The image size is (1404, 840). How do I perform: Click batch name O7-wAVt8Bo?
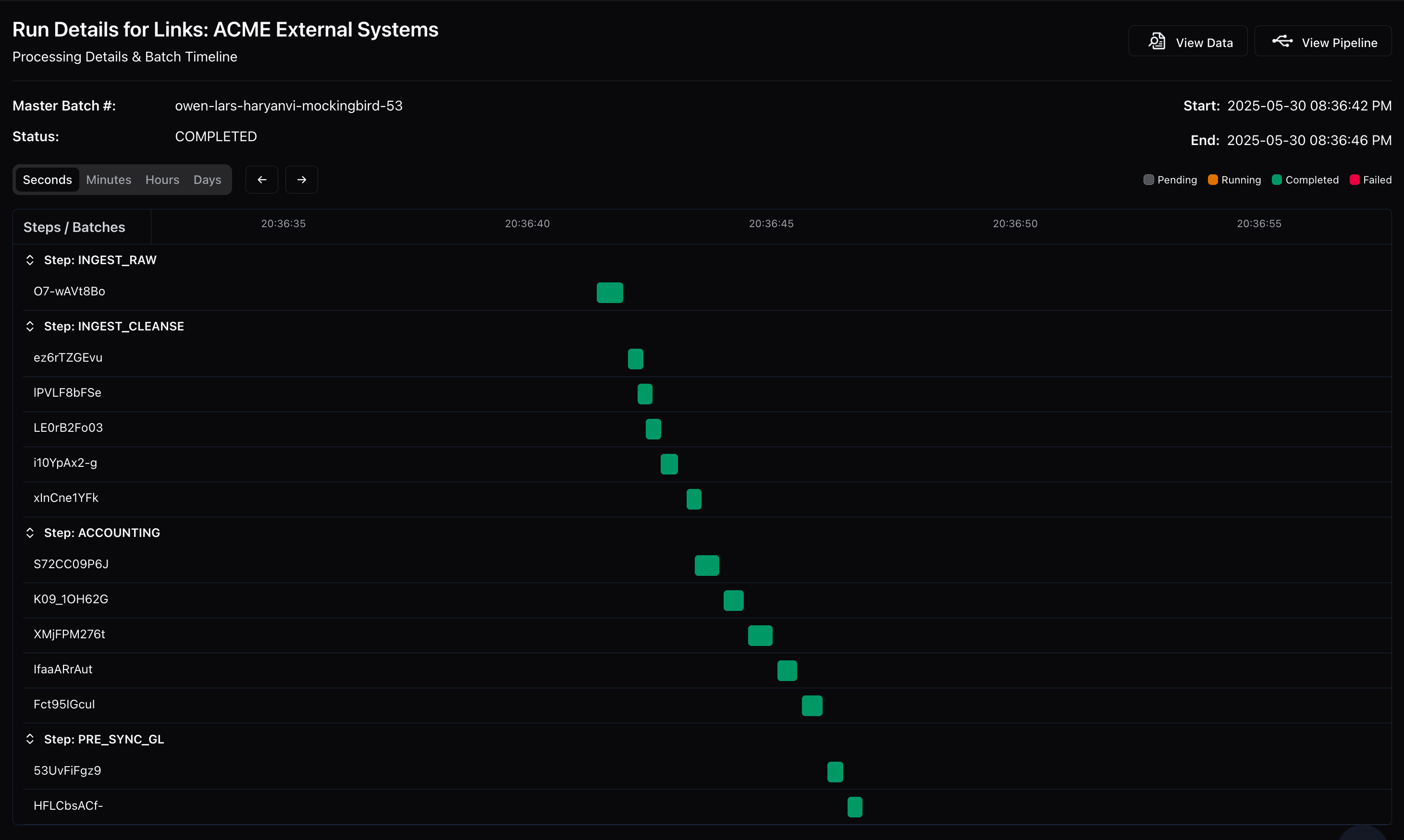70,291
